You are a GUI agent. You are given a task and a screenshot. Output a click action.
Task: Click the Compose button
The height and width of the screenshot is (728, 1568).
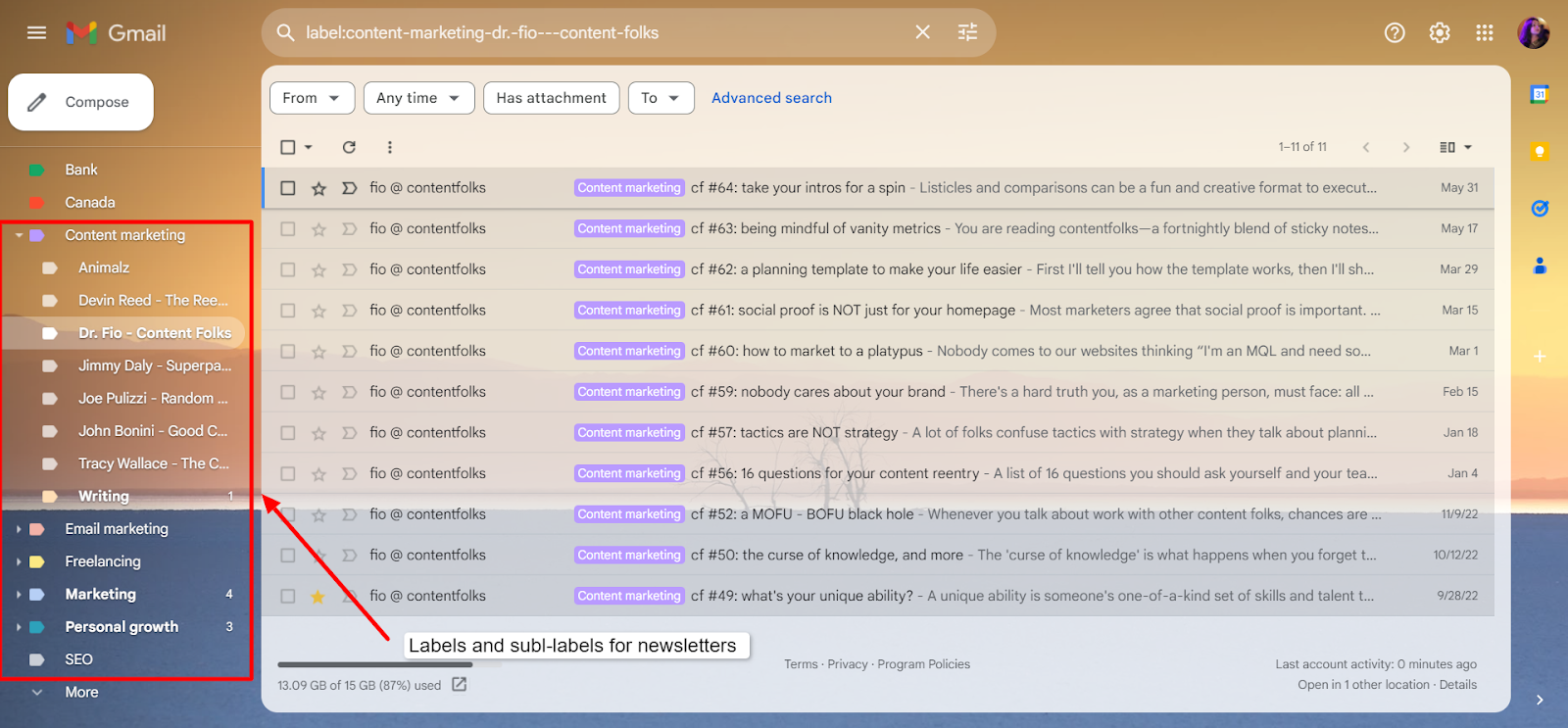pos(81,102)
